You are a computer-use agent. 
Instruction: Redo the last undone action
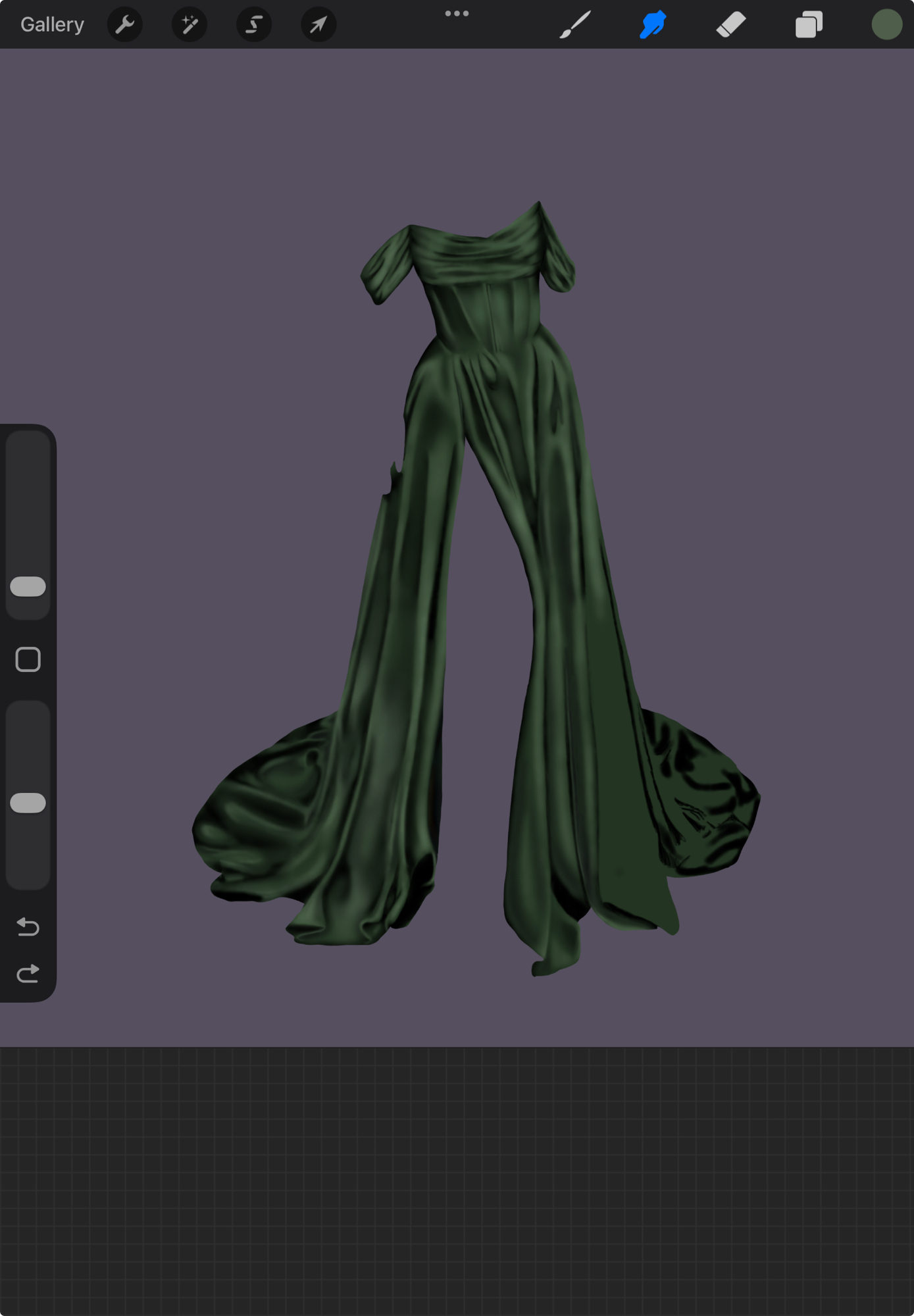[28, 974]
